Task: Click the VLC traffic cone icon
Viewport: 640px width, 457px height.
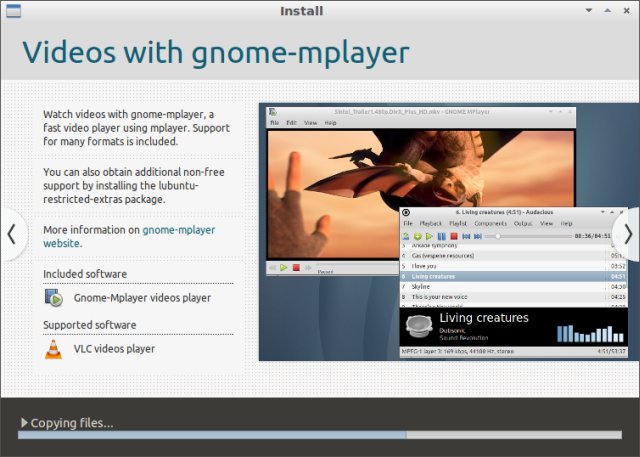Action: (54, 349)
